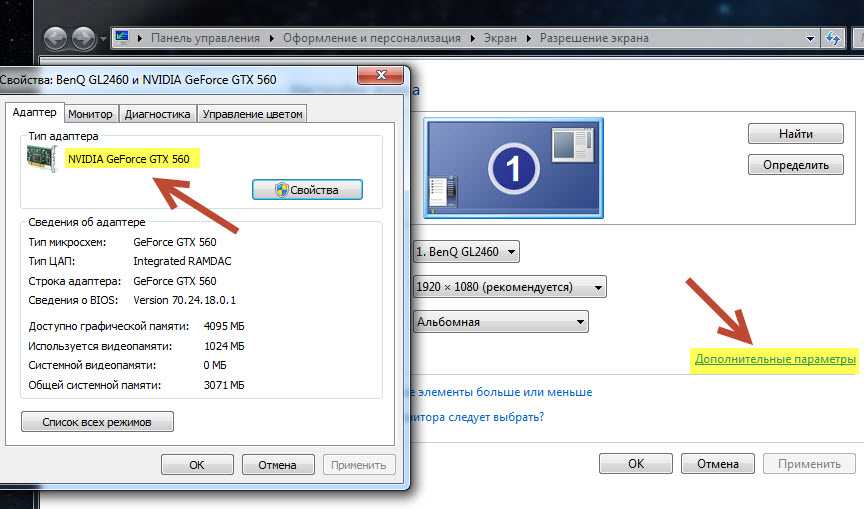Select '0 МБ' system video memory value
Viewport: 864px width, 509px height.
click(x=215, y=365)
